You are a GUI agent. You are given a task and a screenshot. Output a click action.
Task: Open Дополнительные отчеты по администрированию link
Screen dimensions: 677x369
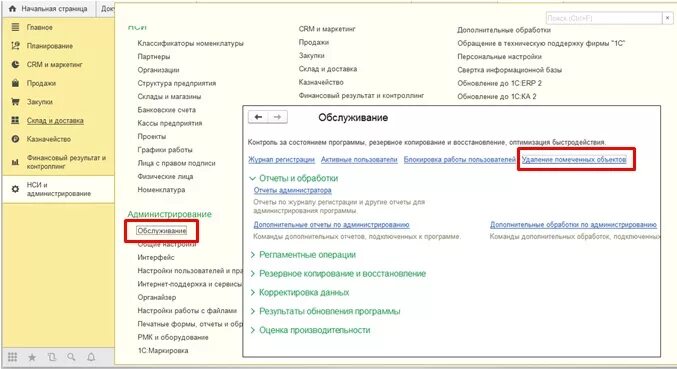click(332, 225)
